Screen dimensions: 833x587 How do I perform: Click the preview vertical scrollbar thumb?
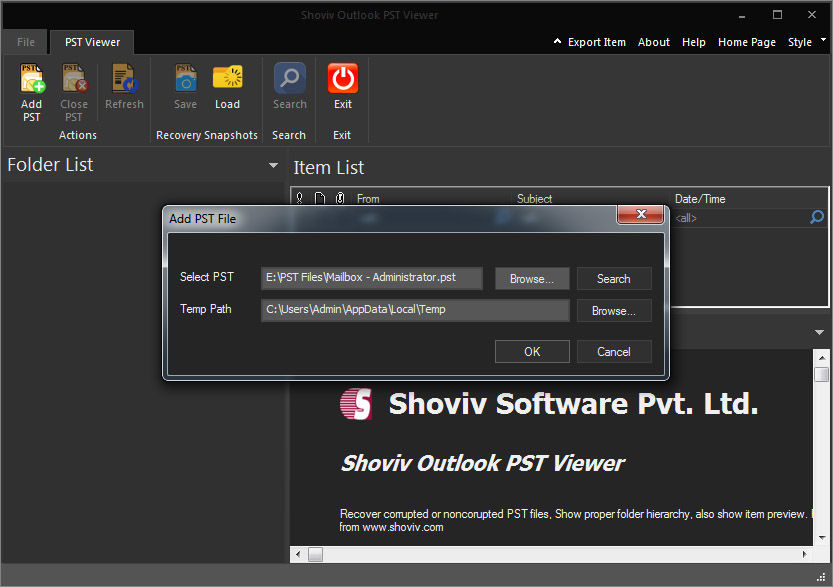tap(821, 374)
